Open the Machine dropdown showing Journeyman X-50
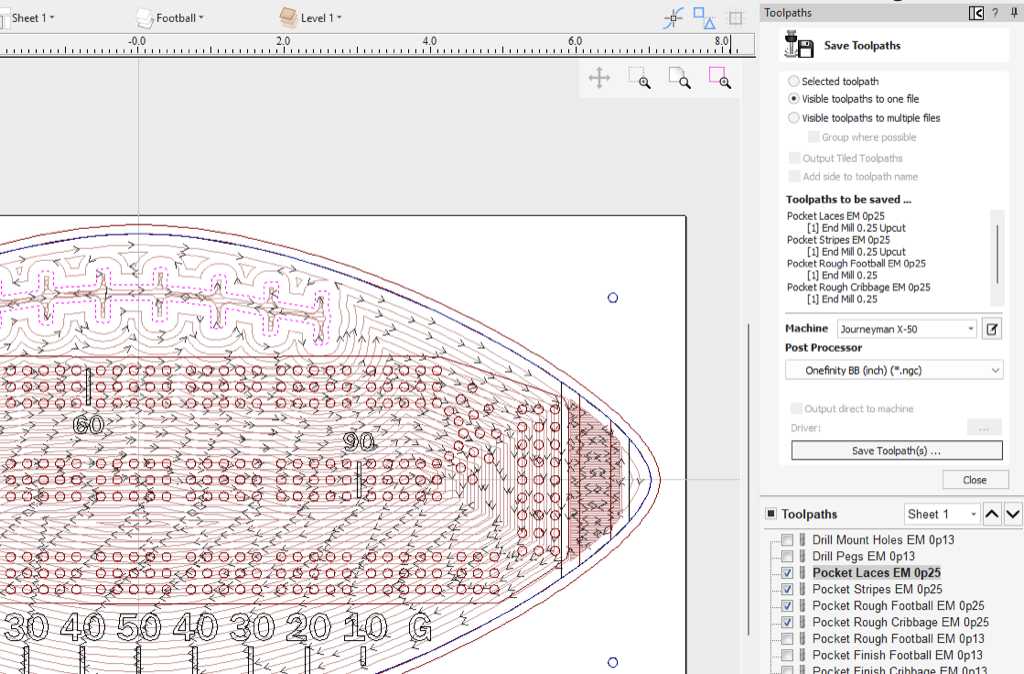Screen dimensions: 1024x674 [x=907, y=329]
